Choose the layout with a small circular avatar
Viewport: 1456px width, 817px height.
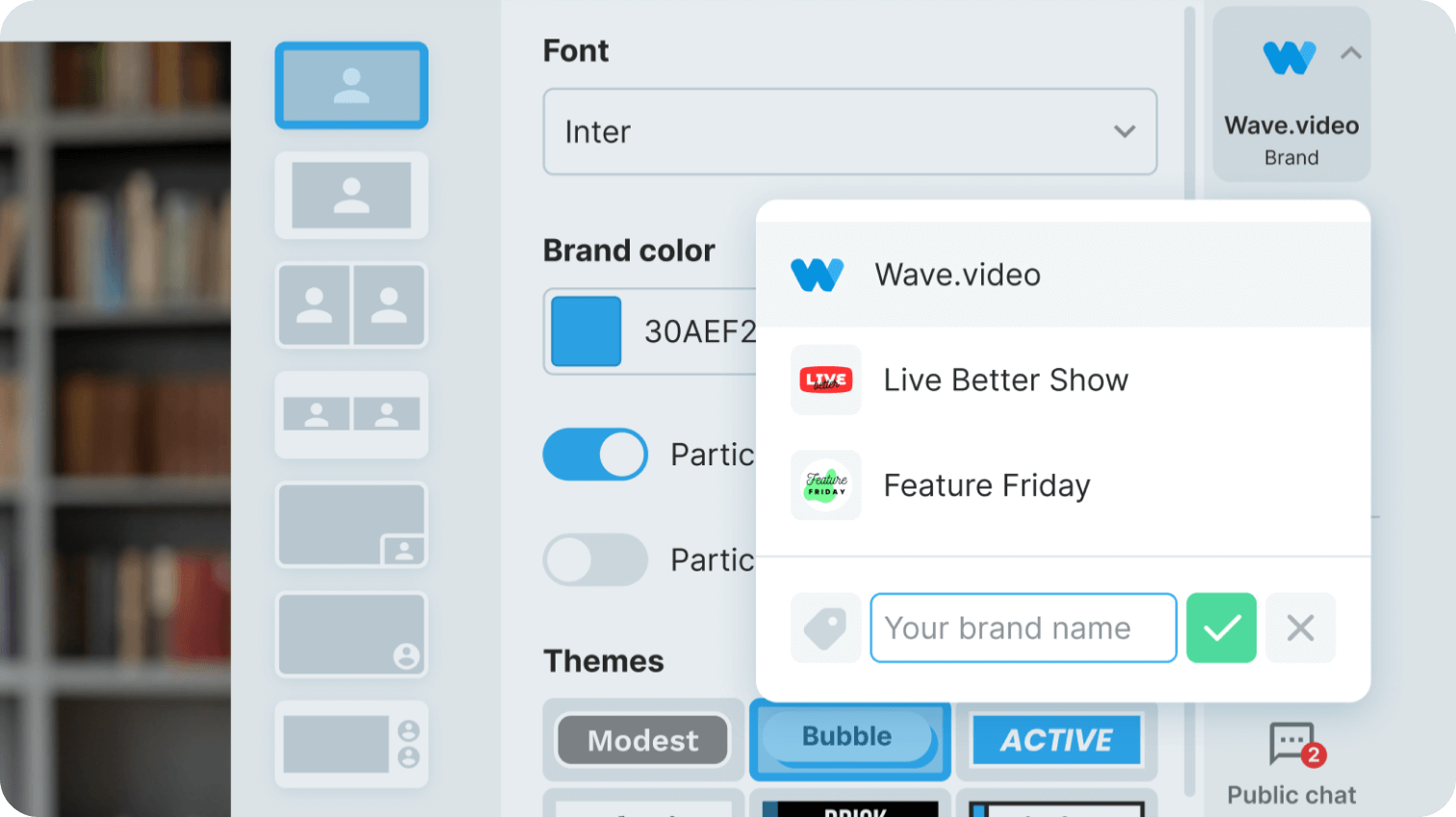click(351, 635)
